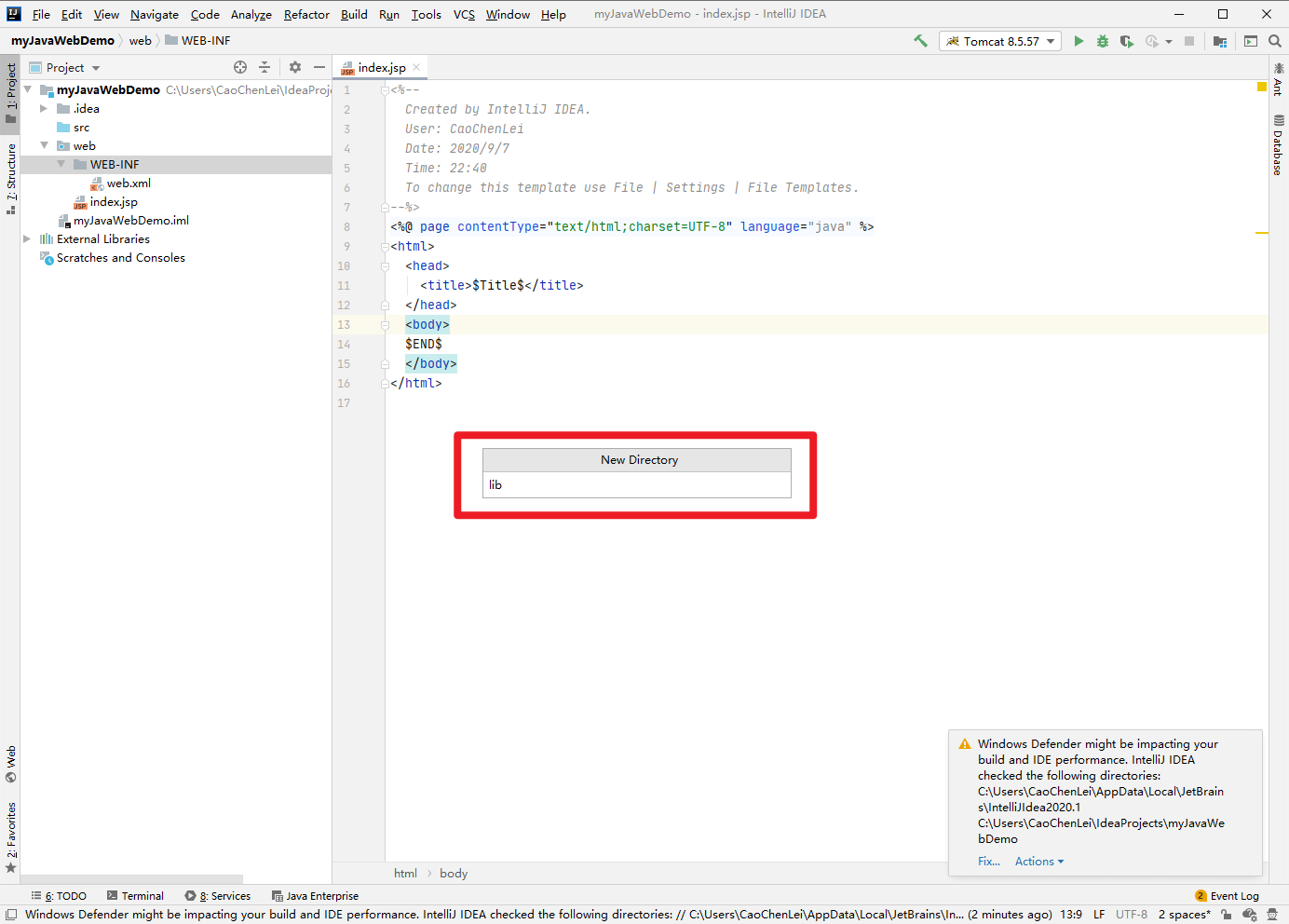Open Project Structure icon in toolbar
The width and height of the screenshot is (1289, 924).
1220,41
